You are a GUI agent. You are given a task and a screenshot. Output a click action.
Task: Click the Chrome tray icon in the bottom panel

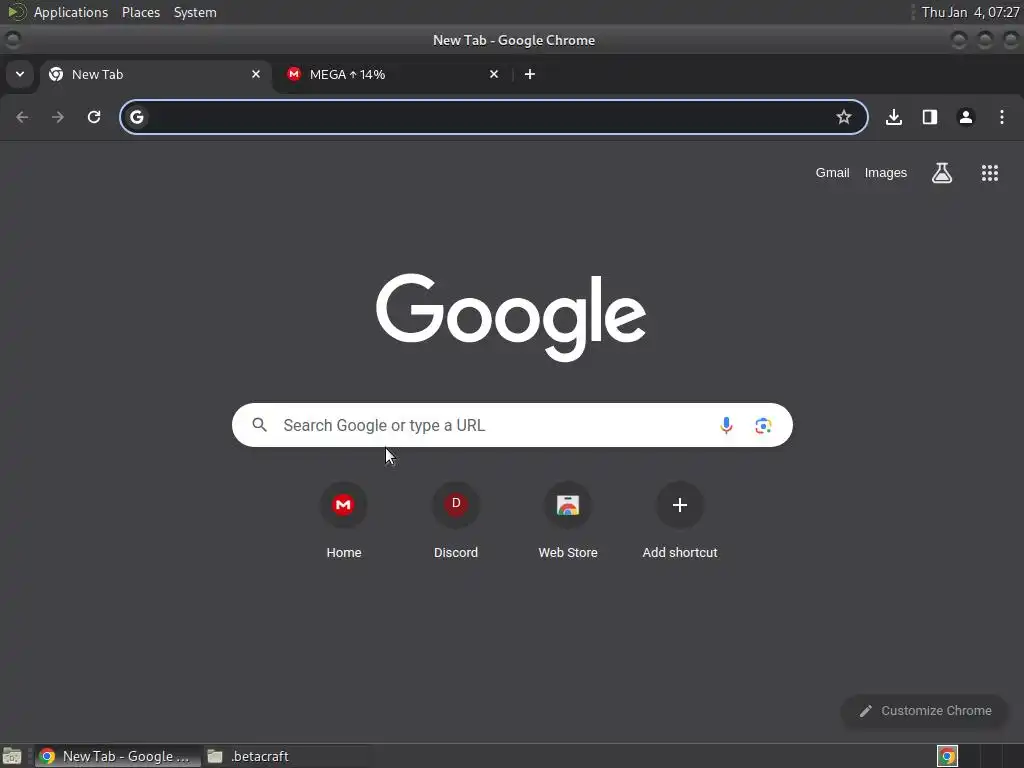[x=948, y=756]
